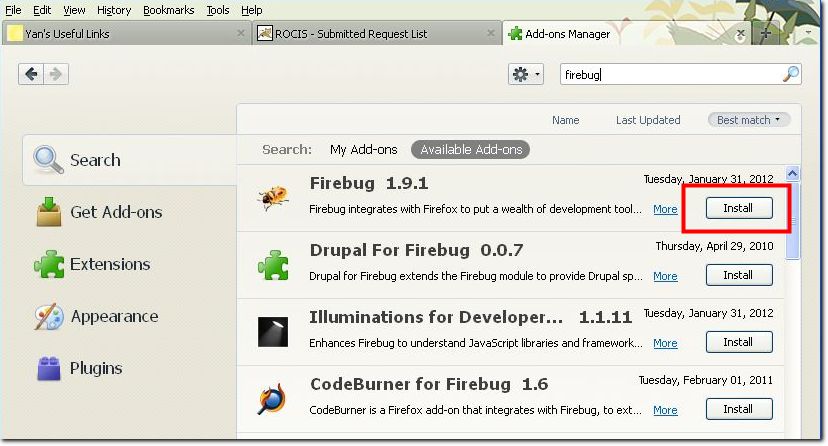Click the forward navigation arrow
The image size is (828, 446).
coord(56,74)
